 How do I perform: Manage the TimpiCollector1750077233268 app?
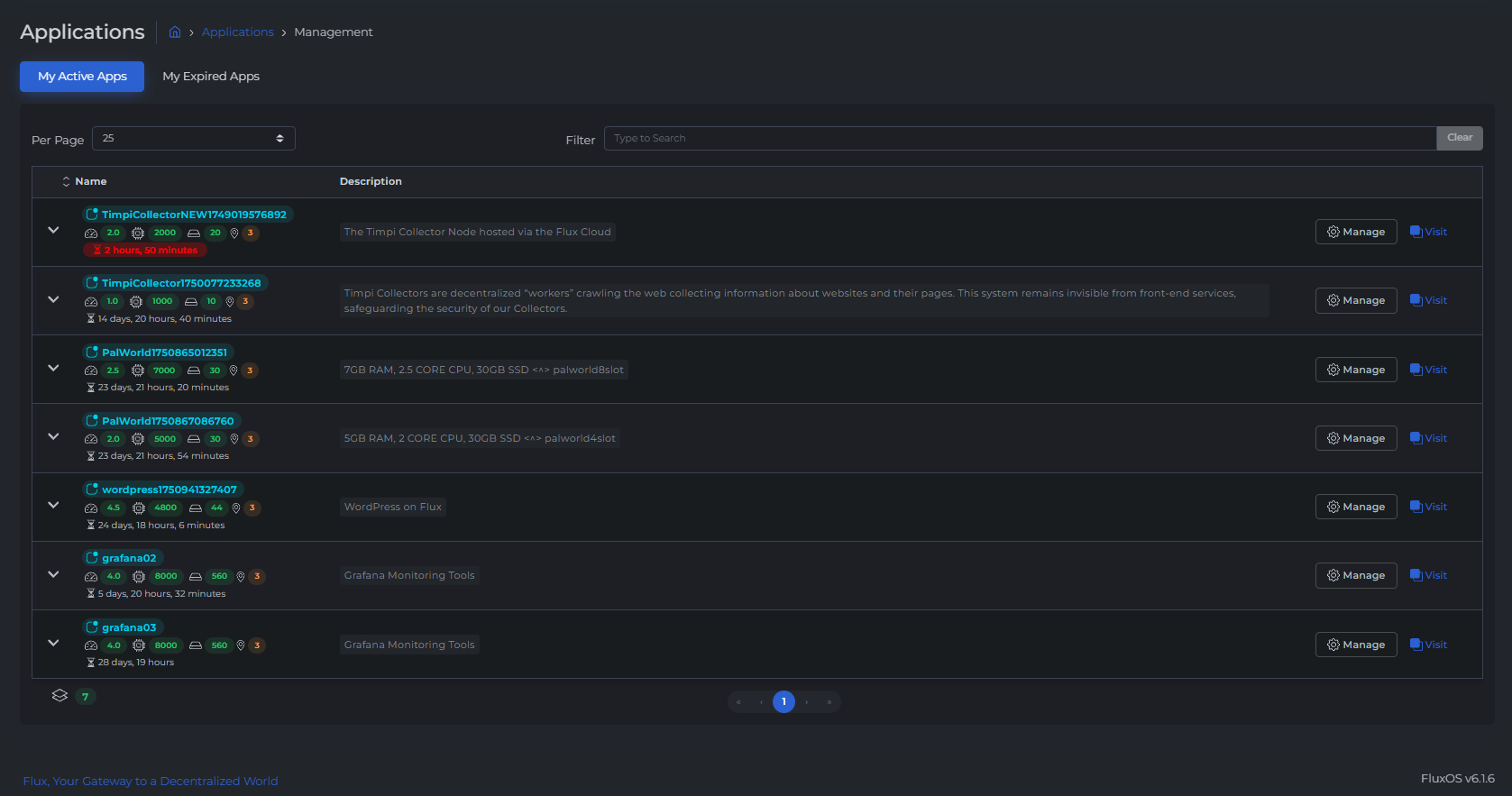tap(1355, 301)
